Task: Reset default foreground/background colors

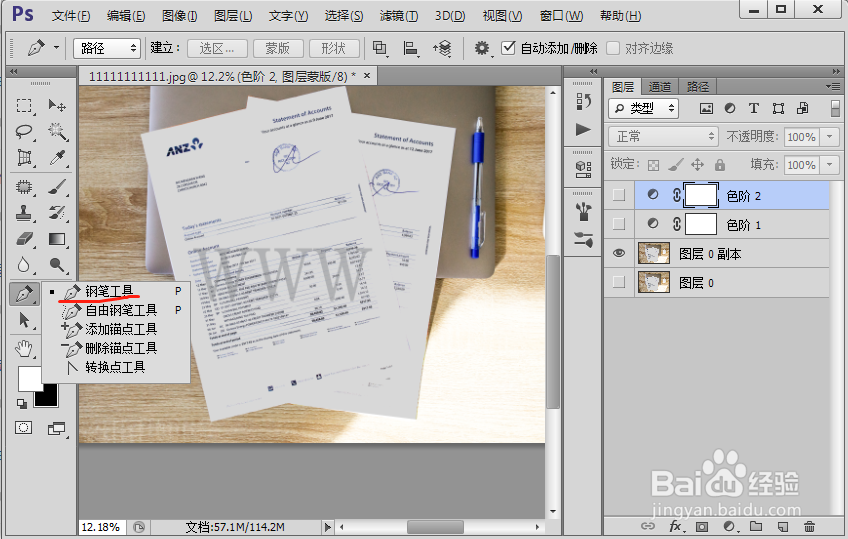Action: click(22, 403)
